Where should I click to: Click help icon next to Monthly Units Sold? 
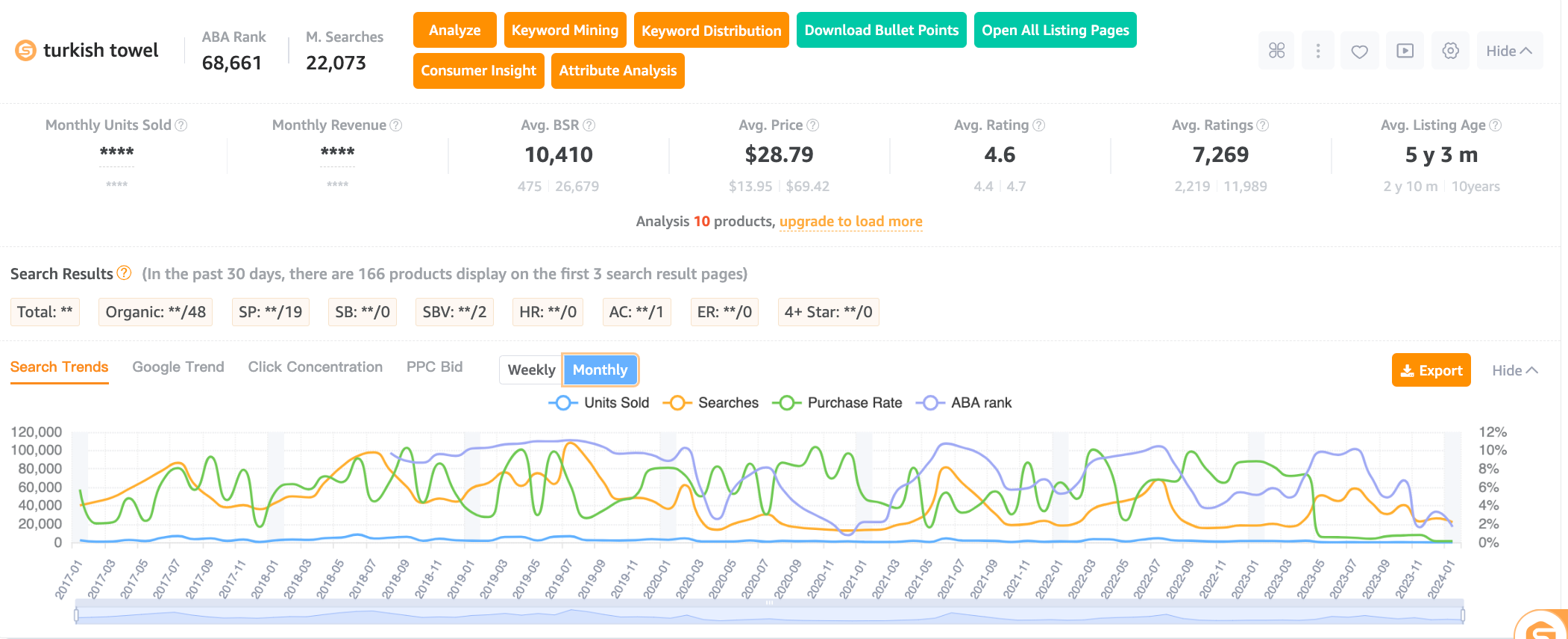click(181, 125)
